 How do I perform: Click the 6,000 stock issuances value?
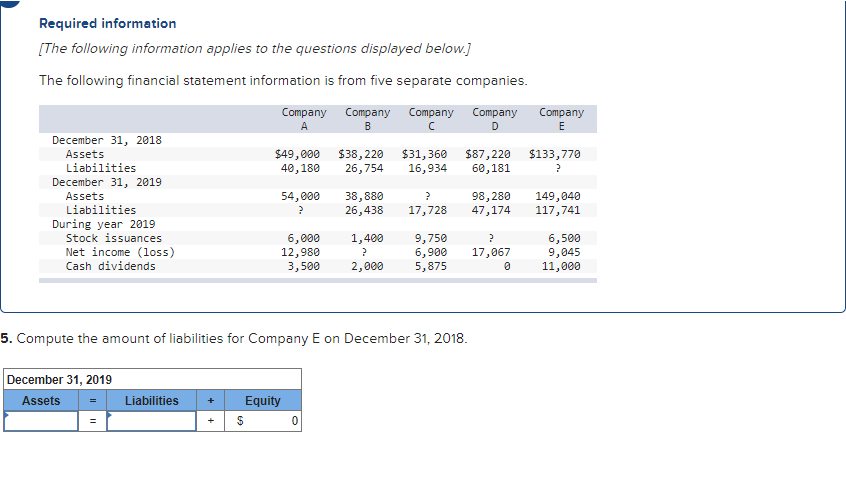click(x=303, y=239)
